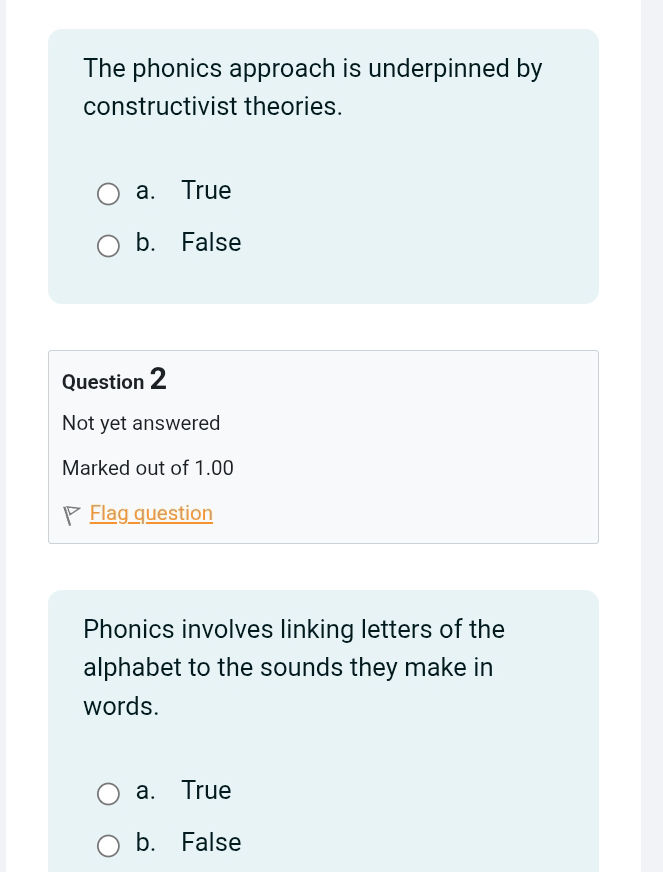Click the 'Not yet answered' status text

point(141,423)
